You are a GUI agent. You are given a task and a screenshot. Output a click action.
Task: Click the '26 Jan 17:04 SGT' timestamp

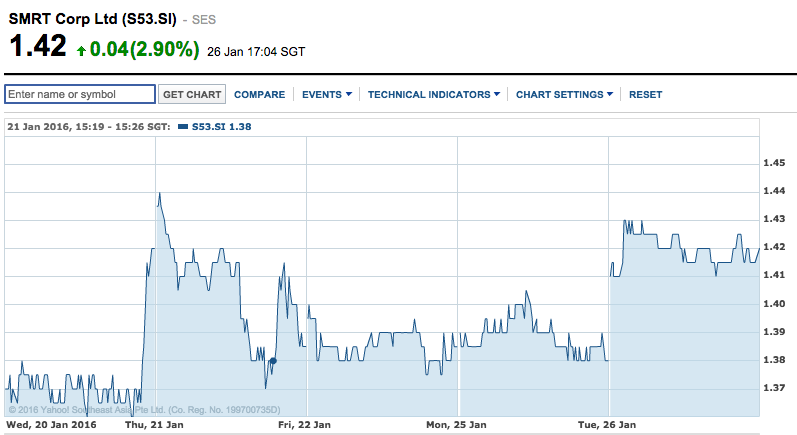pyautogui.click(x=256, y=52)
